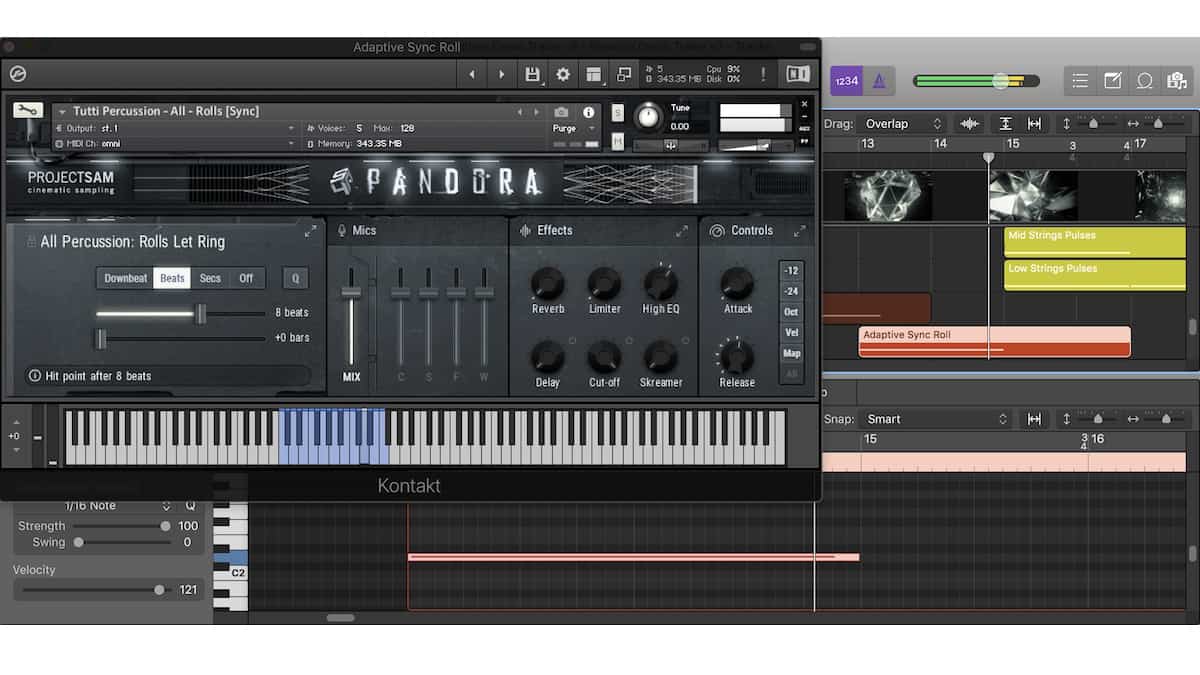Open the MIDI Ch omni dropdown
The image size is (1200, 675).
tap(175, 144)
